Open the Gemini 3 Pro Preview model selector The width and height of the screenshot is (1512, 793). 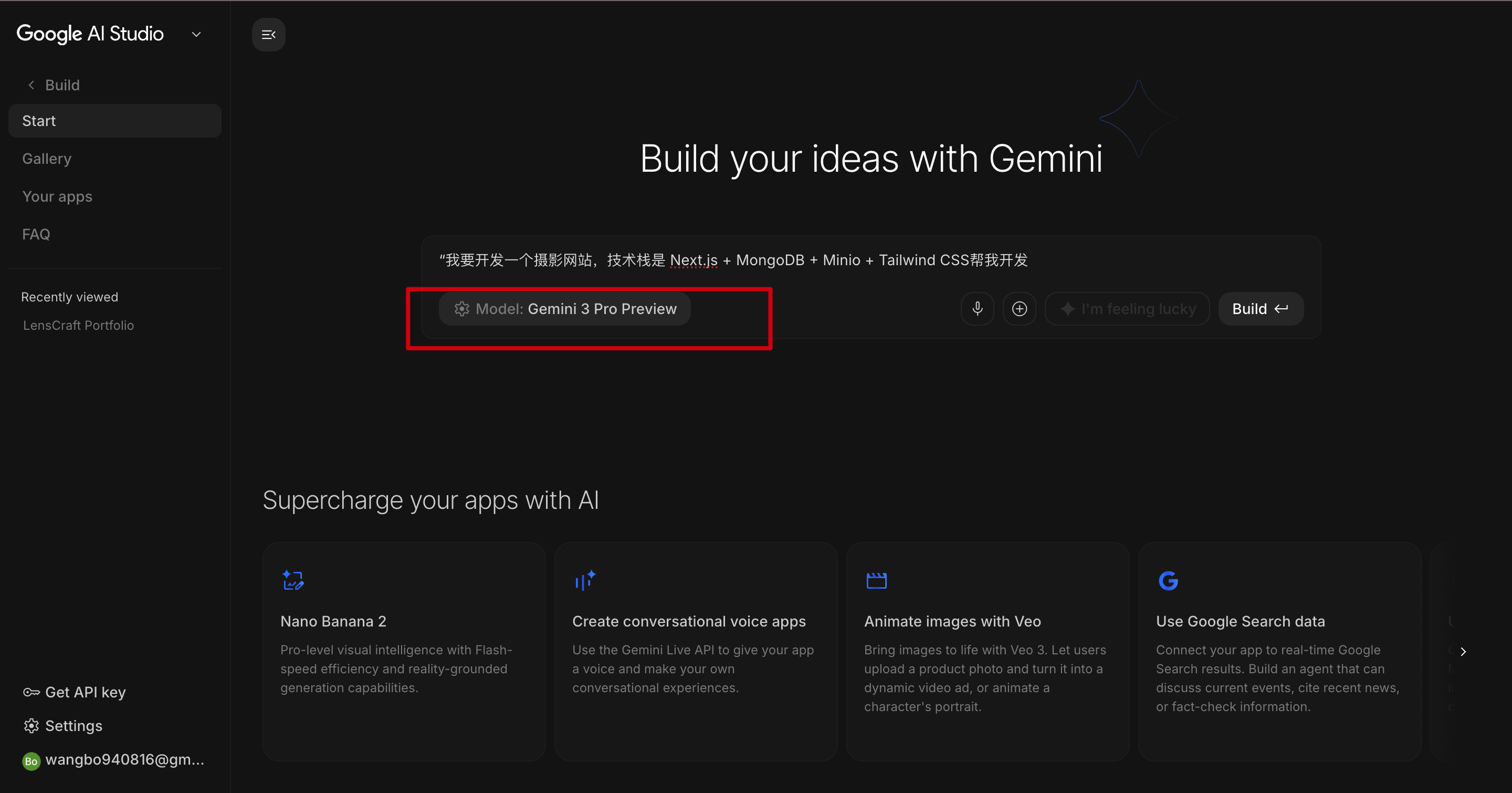(565, 309)
